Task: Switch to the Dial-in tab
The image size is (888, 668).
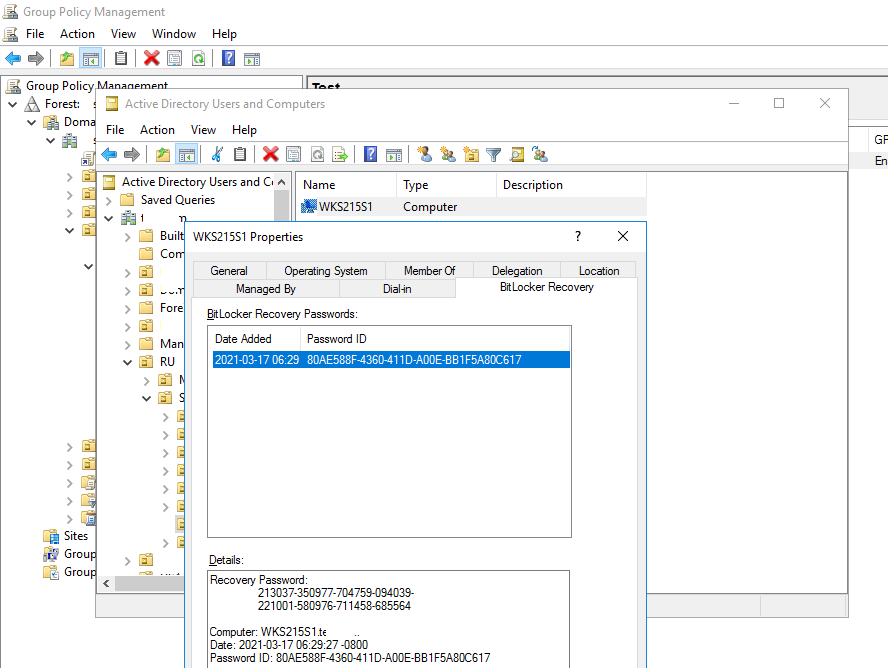Action: (397, 289)
